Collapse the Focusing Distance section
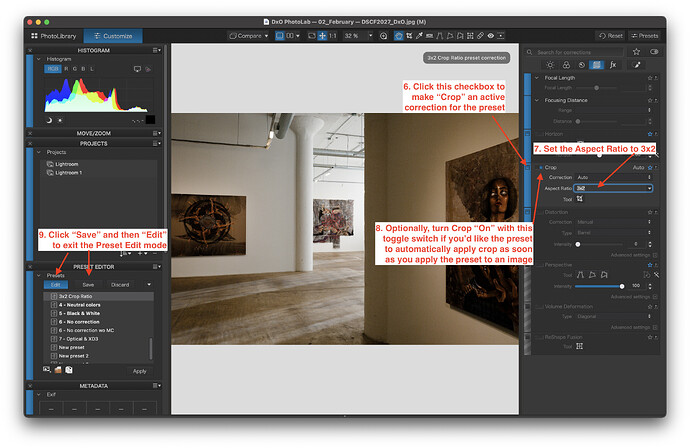Viewport: 690px width, 448px height. pyautogui.click(x=536, y=100)
